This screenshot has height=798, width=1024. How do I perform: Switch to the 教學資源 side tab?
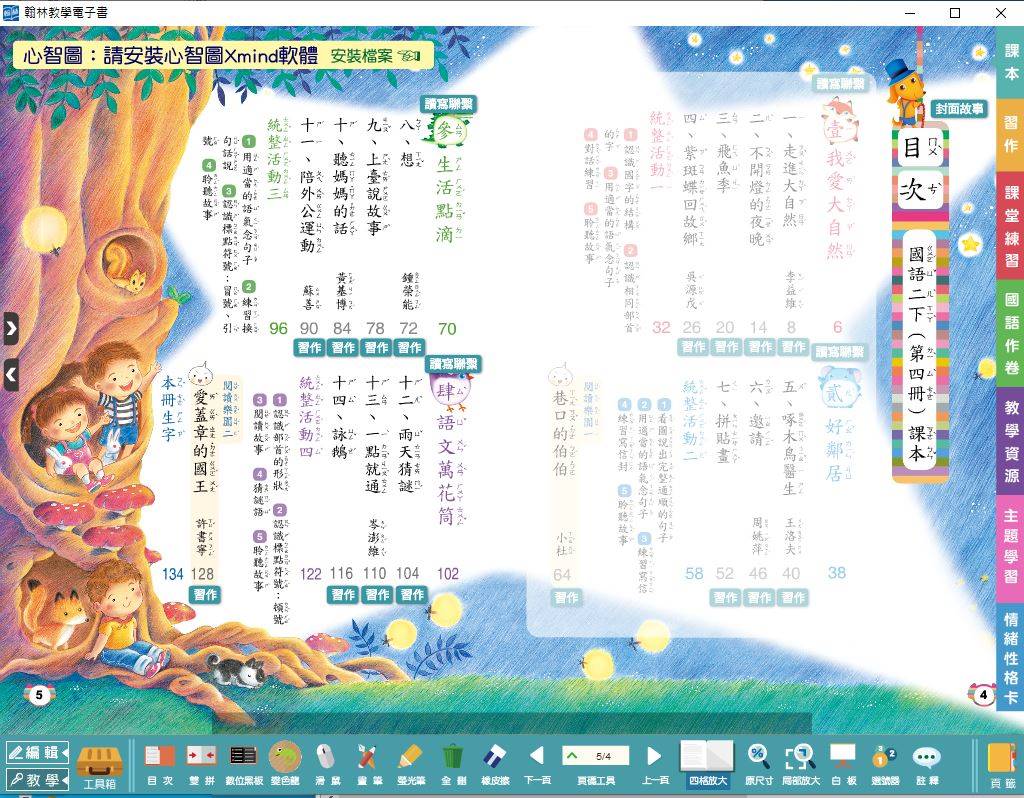[x=1011, y=441]
